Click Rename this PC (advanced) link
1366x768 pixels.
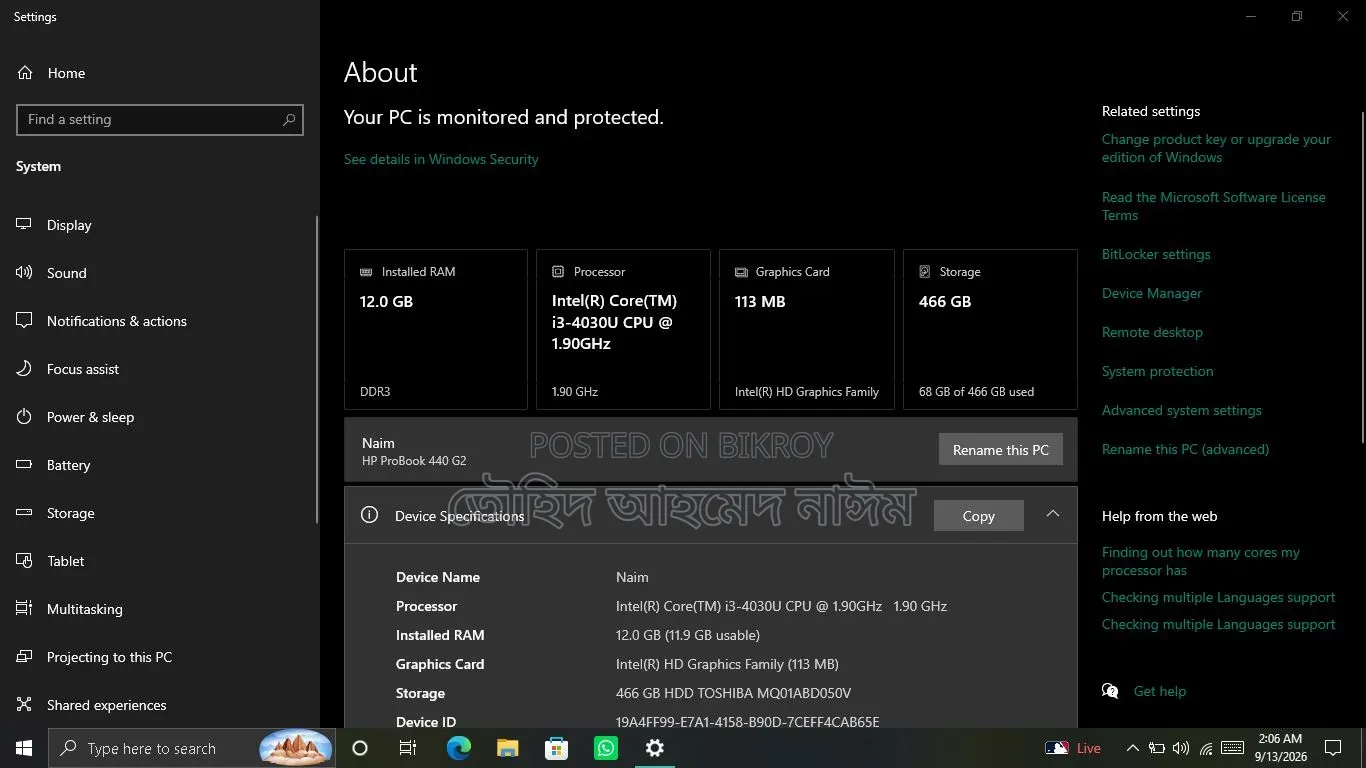(1185, 449)
